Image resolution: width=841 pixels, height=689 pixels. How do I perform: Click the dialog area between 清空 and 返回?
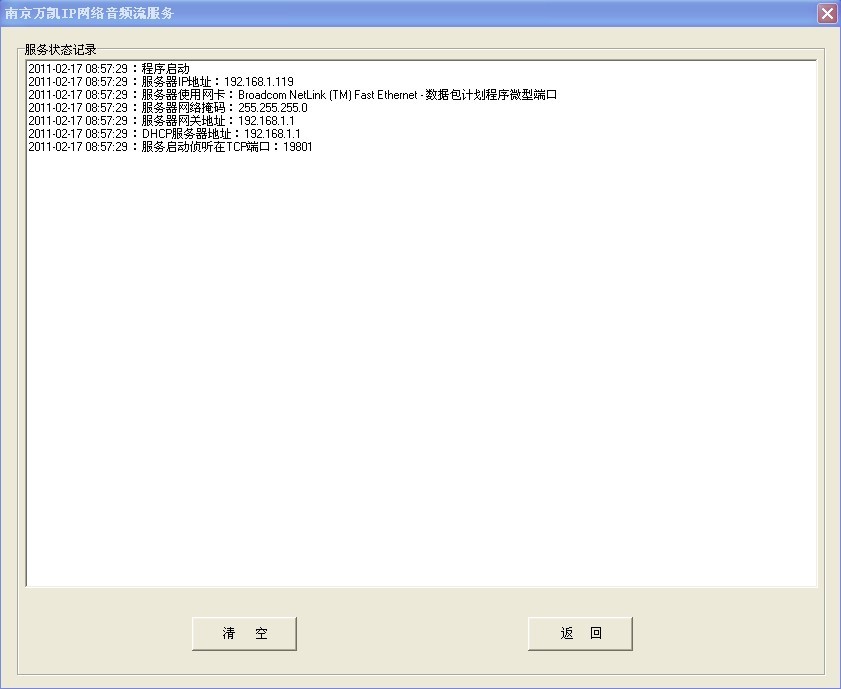click(410, 633)
